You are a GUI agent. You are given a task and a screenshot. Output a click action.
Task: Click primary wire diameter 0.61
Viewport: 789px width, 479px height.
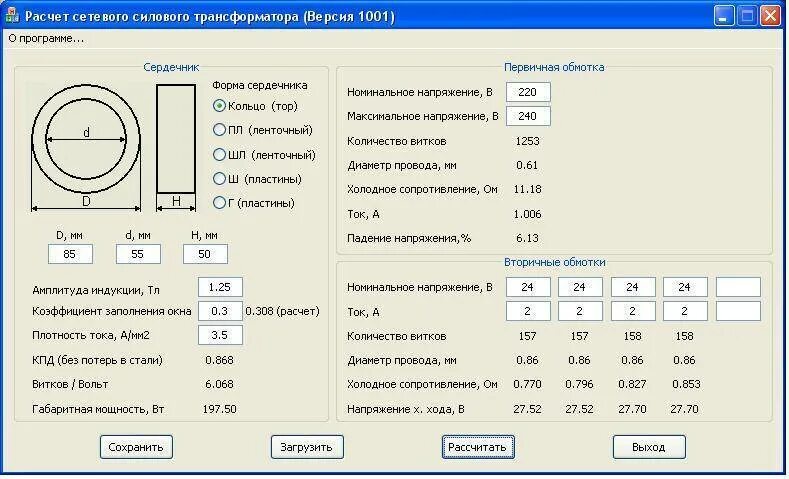click(527, 165)
